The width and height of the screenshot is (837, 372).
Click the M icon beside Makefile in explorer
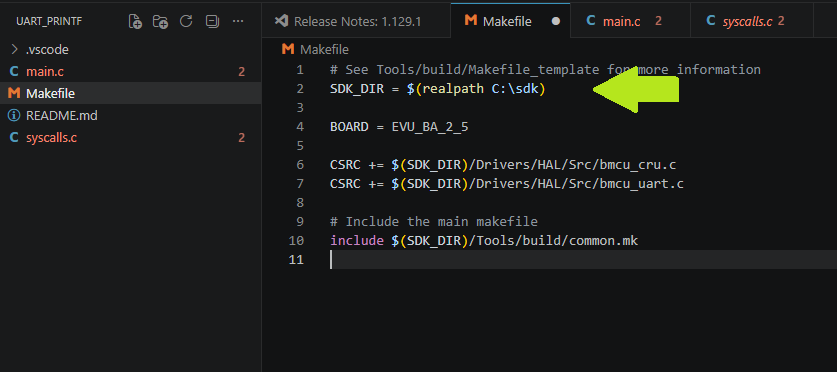14,93
